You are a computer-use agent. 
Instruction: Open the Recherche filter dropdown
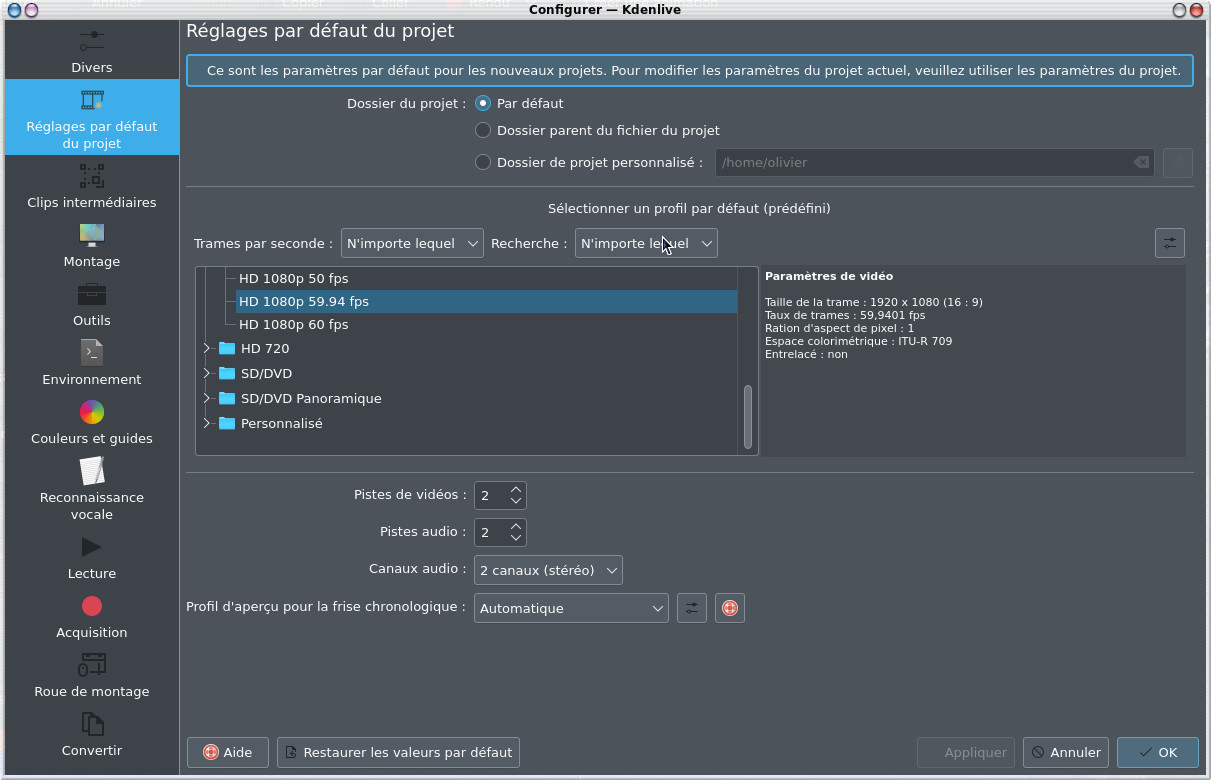pos(646,243)
